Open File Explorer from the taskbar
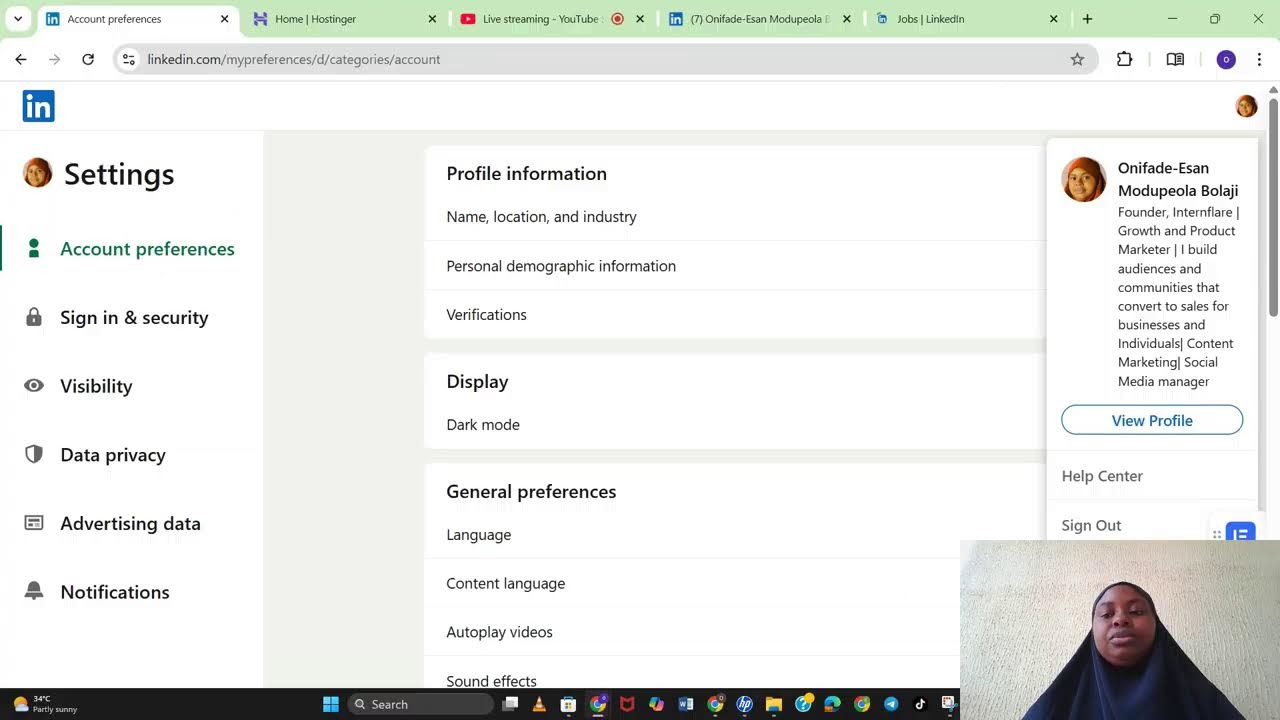The image size is (1280, 720). pos(773,704)
